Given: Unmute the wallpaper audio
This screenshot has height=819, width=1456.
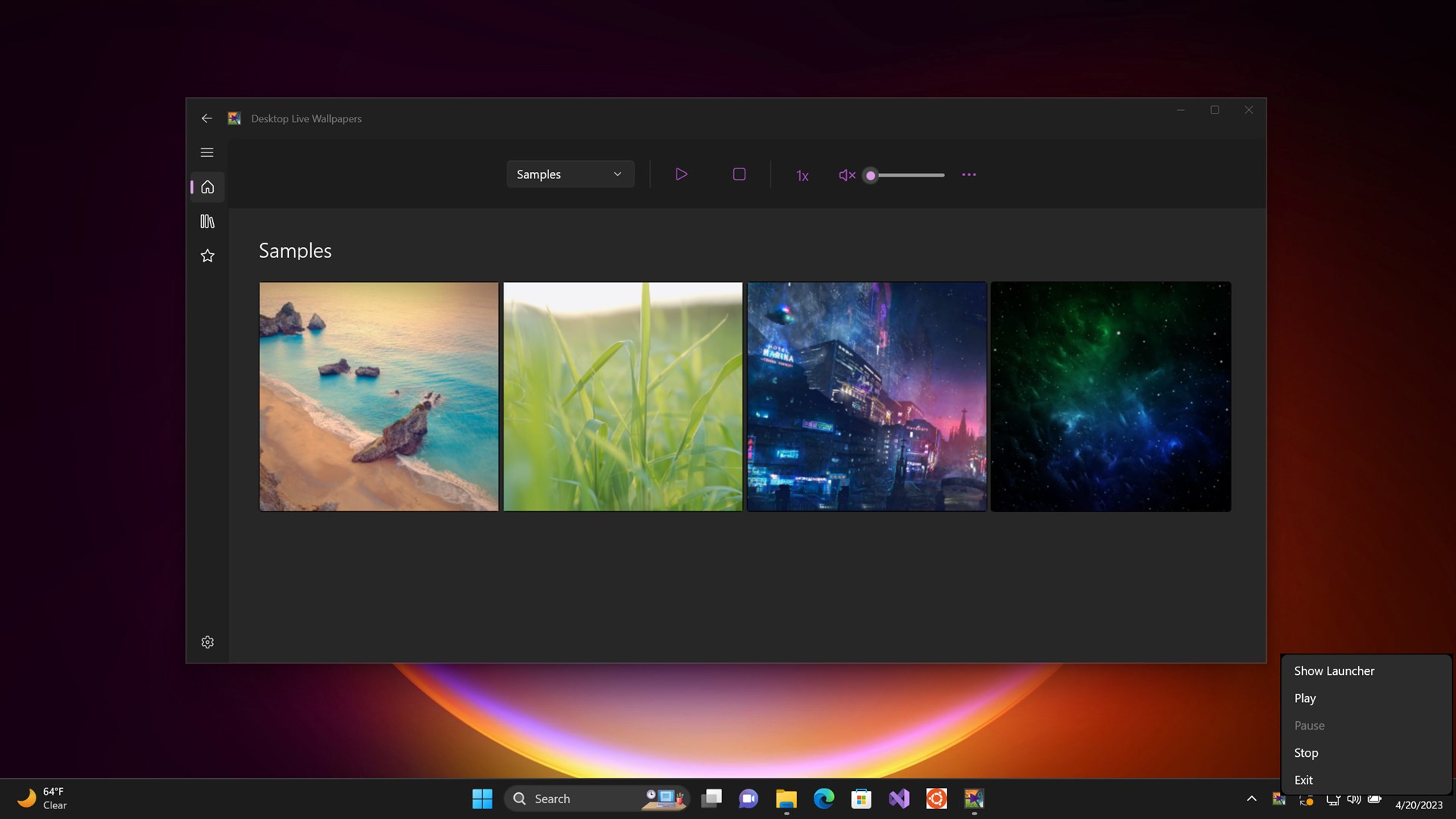Looking at the screenshot, I should click(846, 174).
